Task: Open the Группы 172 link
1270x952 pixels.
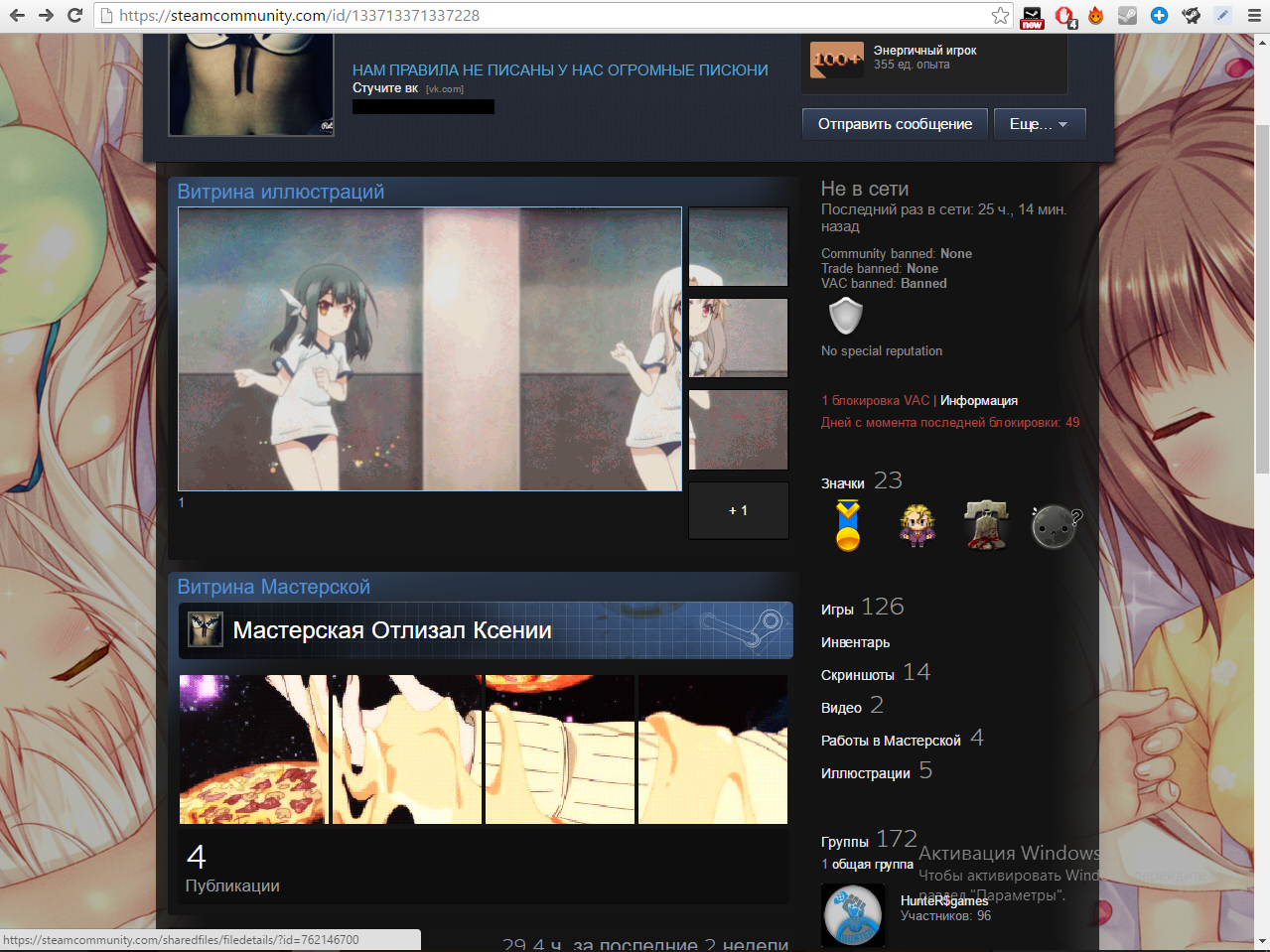Action: [869, 840]
